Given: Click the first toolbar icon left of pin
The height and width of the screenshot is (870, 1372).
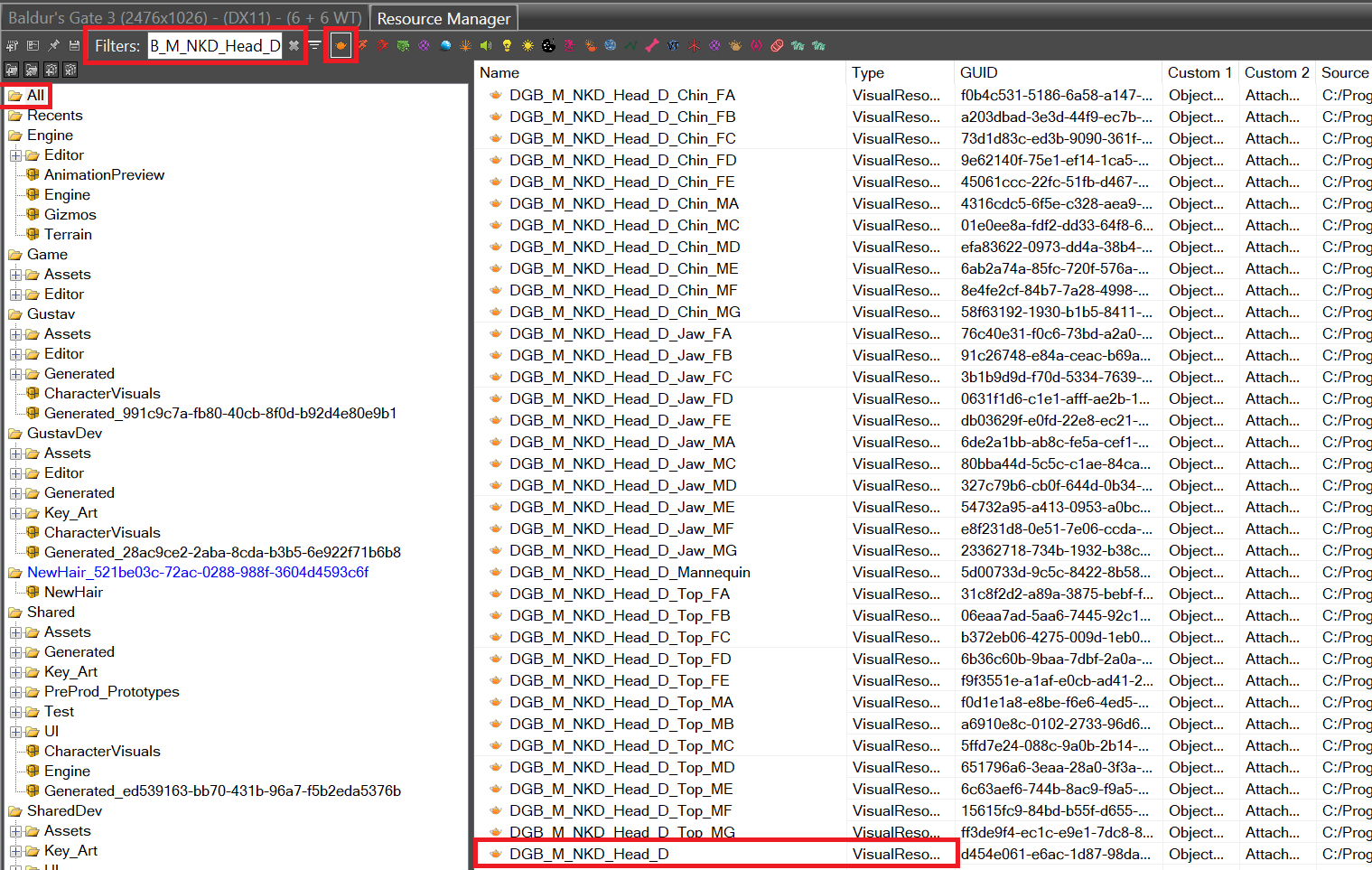Looking at the screenshot, I should [x=12, y=45].
